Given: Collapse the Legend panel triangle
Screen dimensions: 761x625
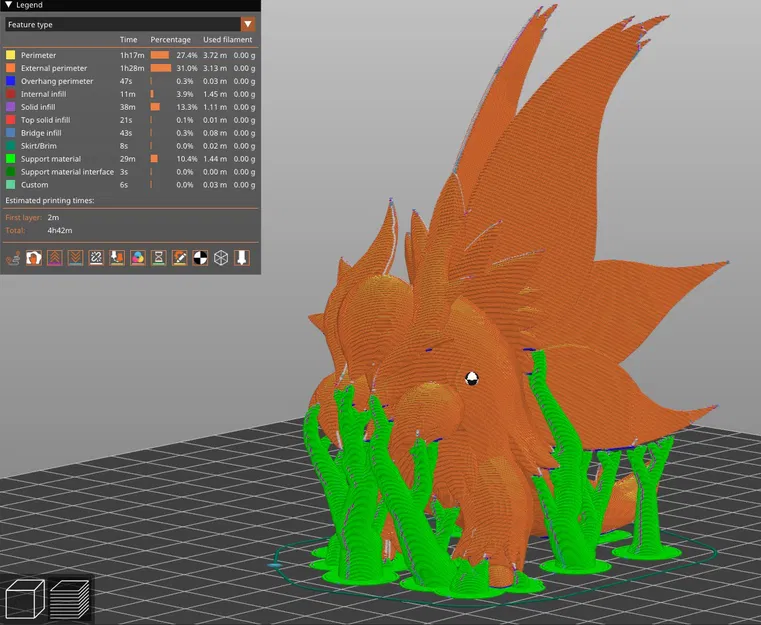Looking at the screenshot, I should click(8, 5).
